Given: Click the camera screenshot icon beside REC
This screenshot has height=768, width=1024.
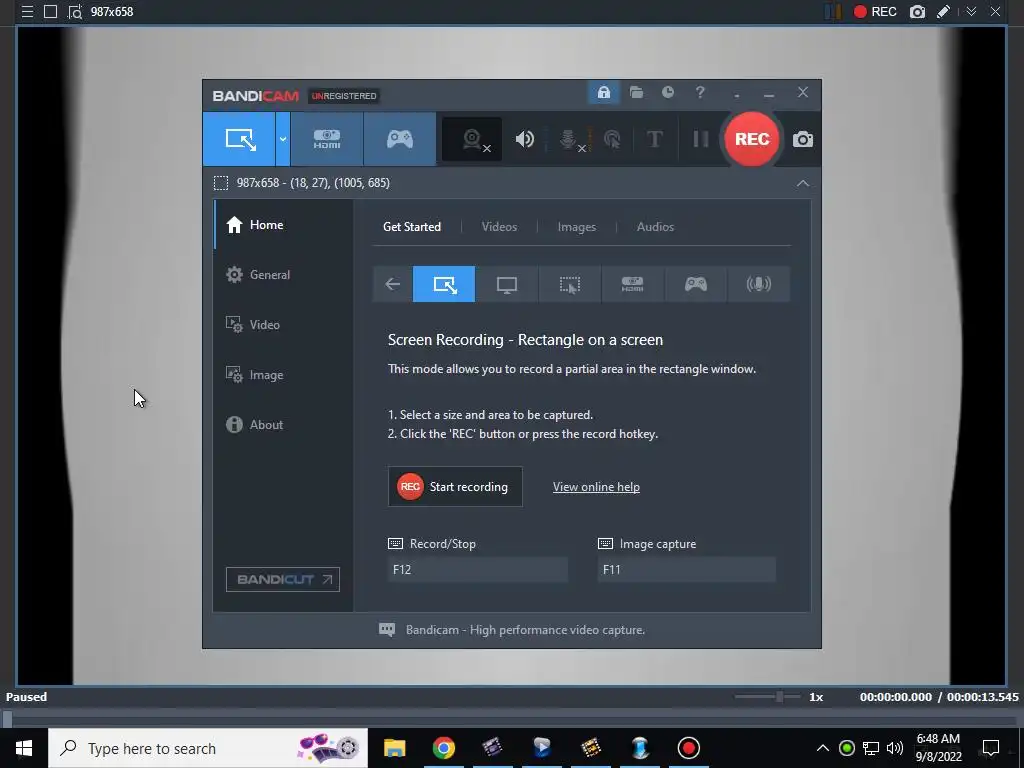Looking at the screenshot, I should 803,139.
